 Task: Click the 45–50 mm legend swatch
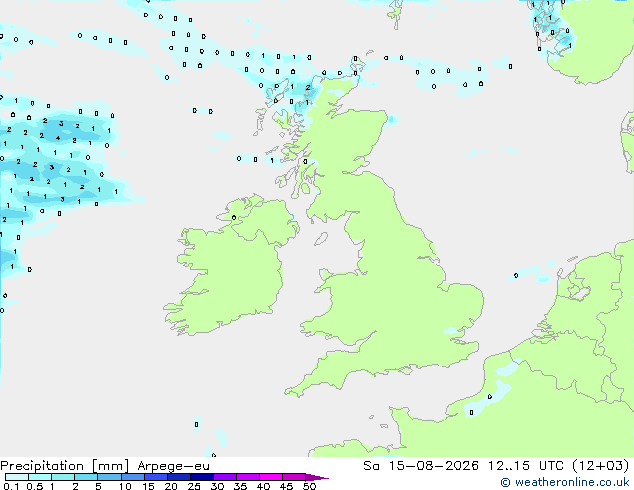tap(294, 477)
